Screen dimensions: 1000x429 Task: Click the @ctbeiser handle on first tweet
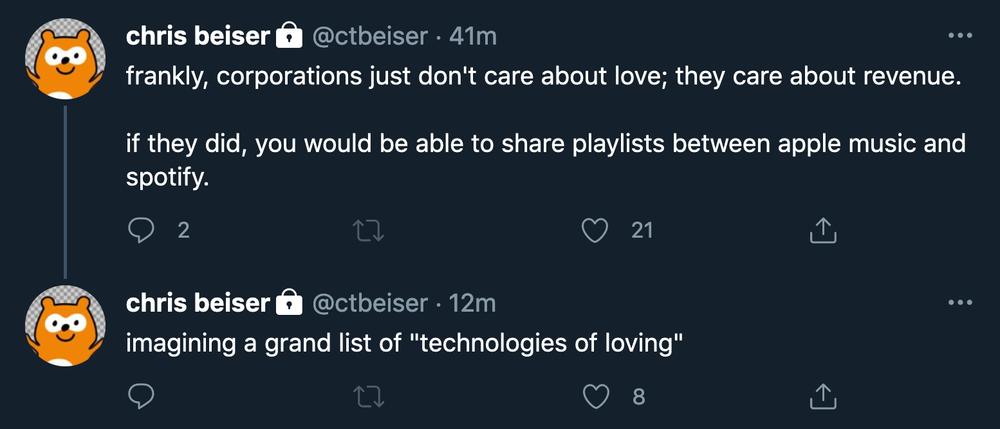[x=372, y=37]
